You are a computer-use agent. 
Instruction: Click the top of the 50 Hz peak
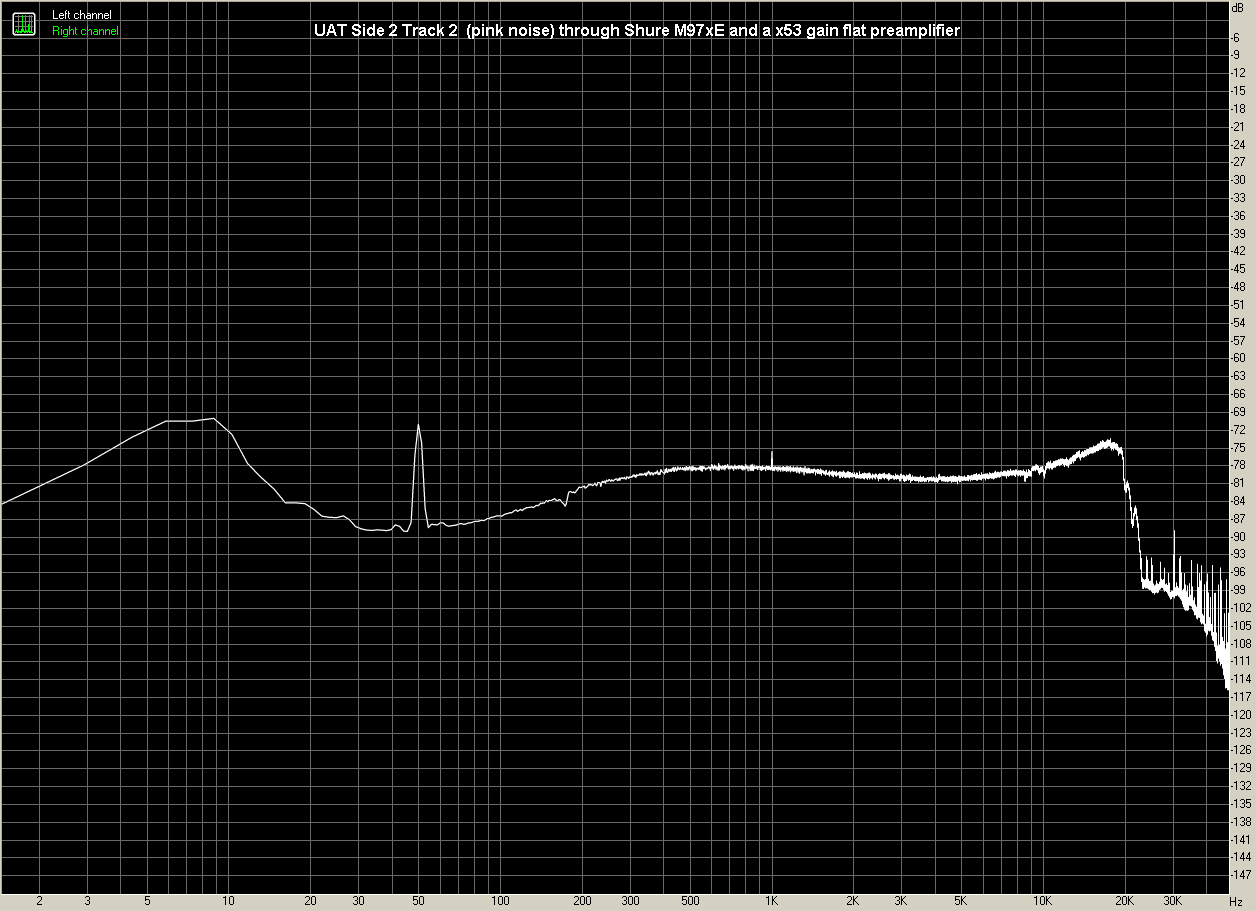click(x=418, y=426)
